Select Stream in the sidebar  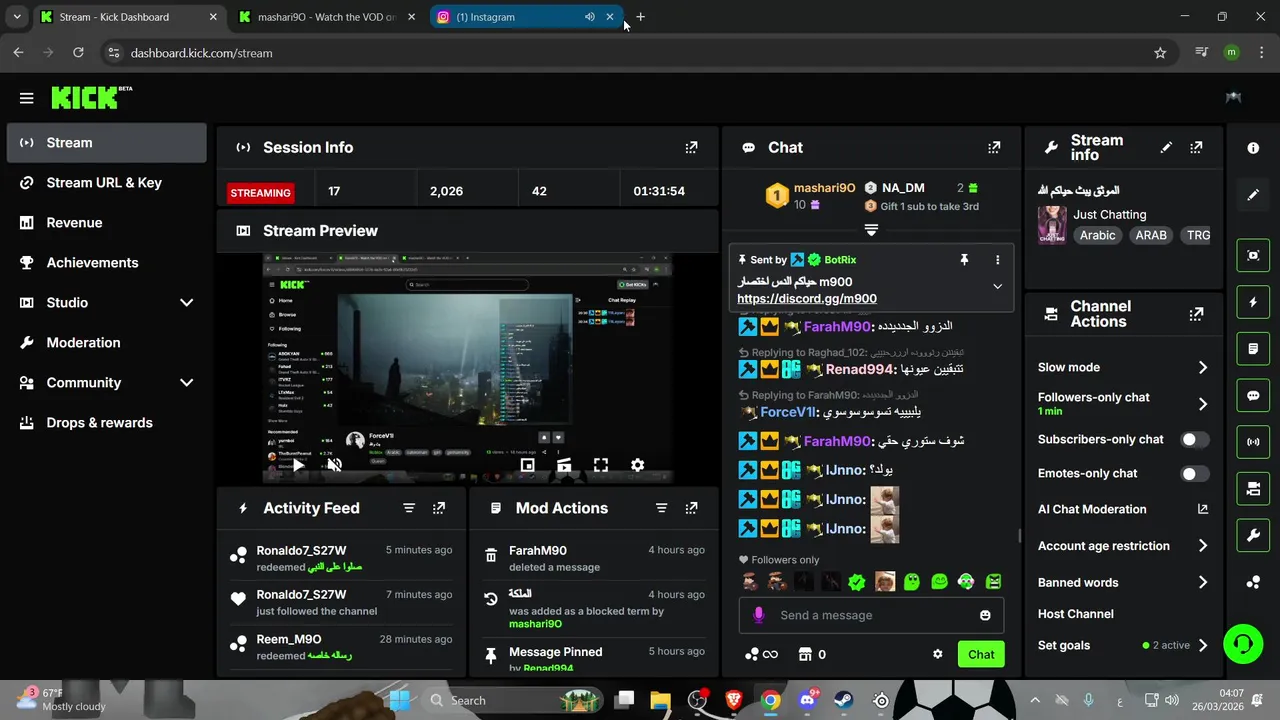point(106,143)
